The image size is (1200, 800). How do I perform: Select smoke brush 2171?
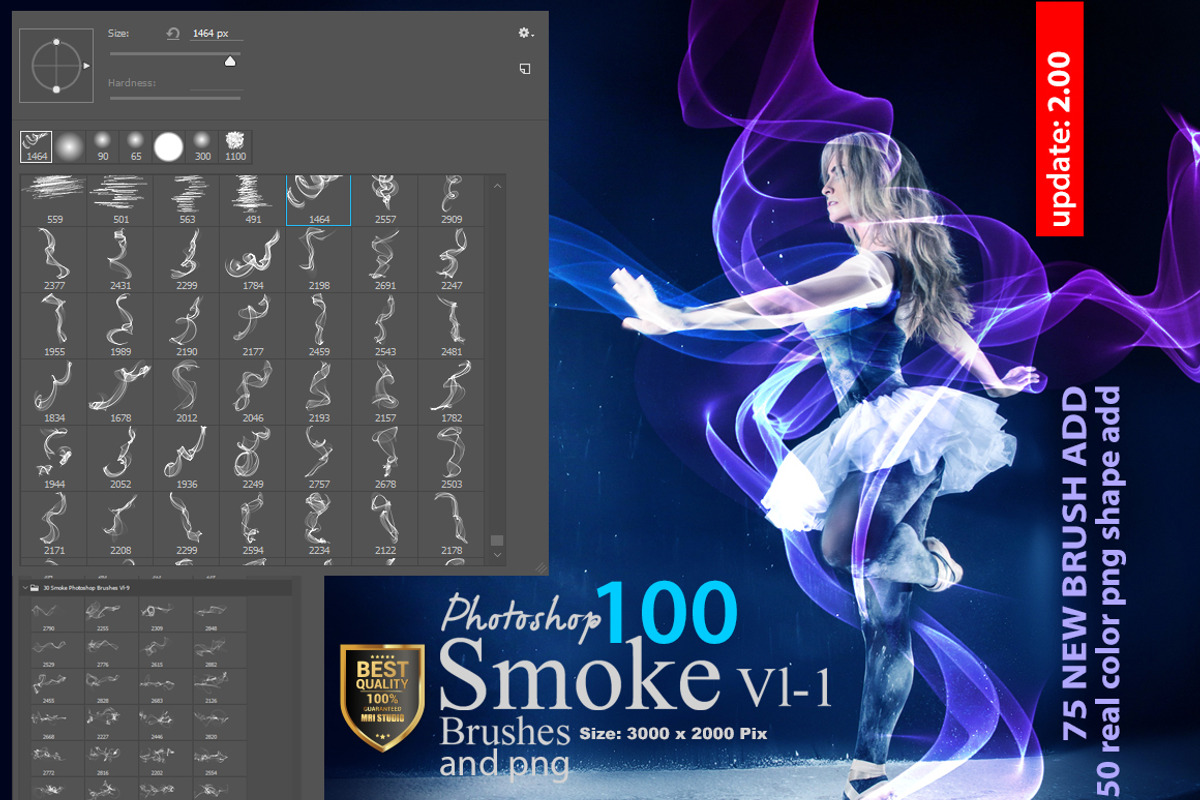tap(54, 524)
